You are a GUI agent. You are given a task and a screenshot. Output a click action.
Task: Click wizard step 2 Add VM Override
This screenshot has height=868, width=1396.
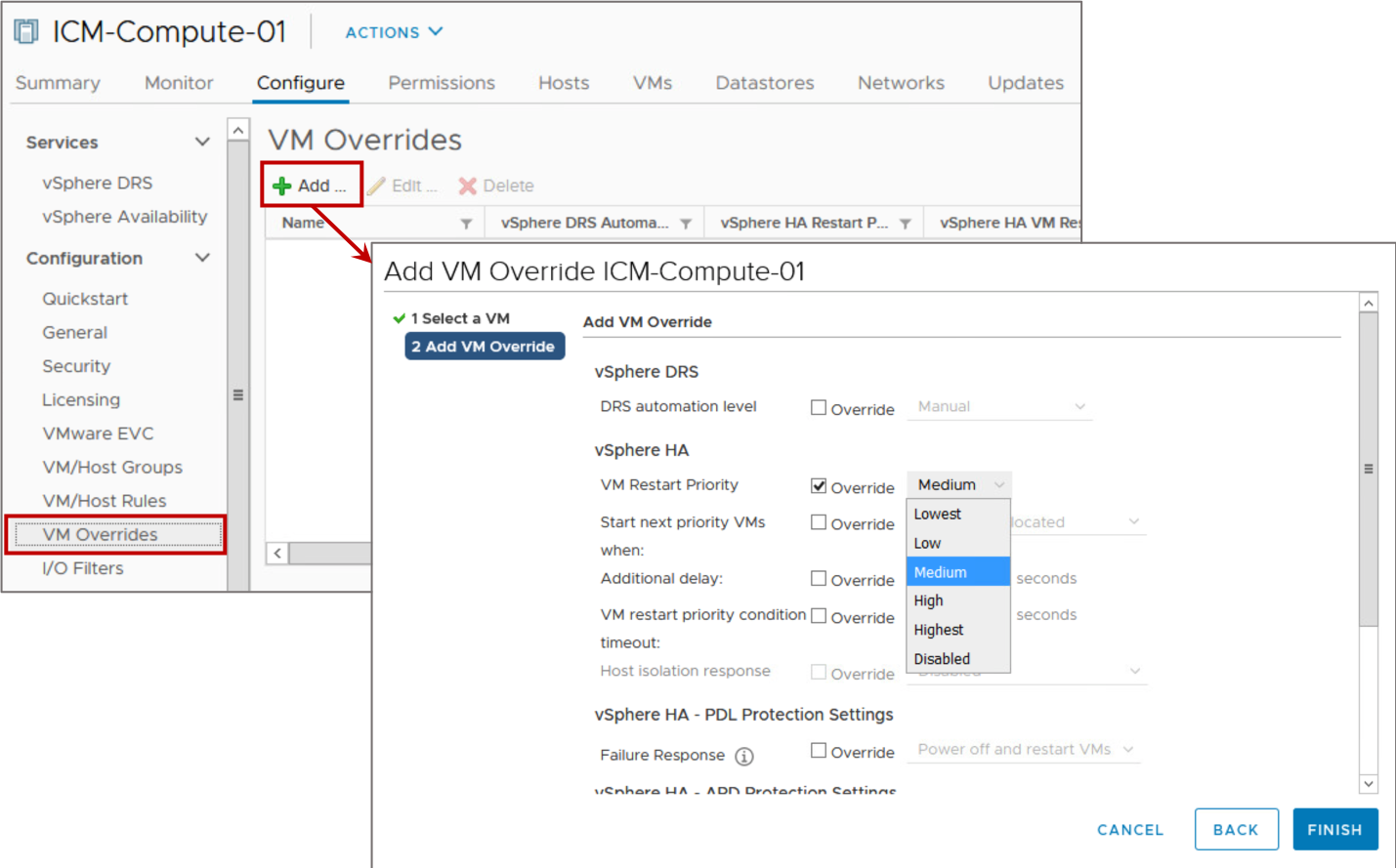(x=485, y=347)
